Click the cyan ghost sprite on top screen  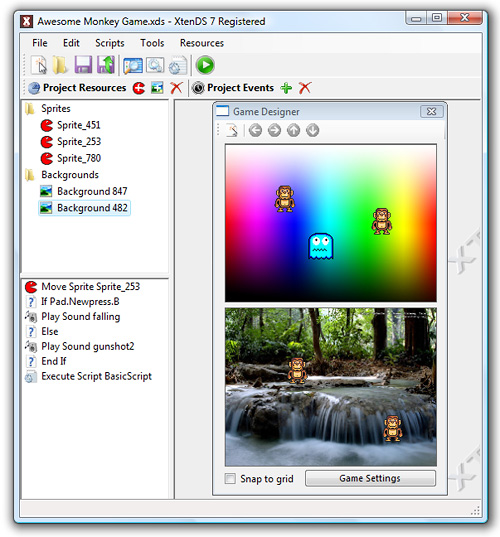coord(321,246)
